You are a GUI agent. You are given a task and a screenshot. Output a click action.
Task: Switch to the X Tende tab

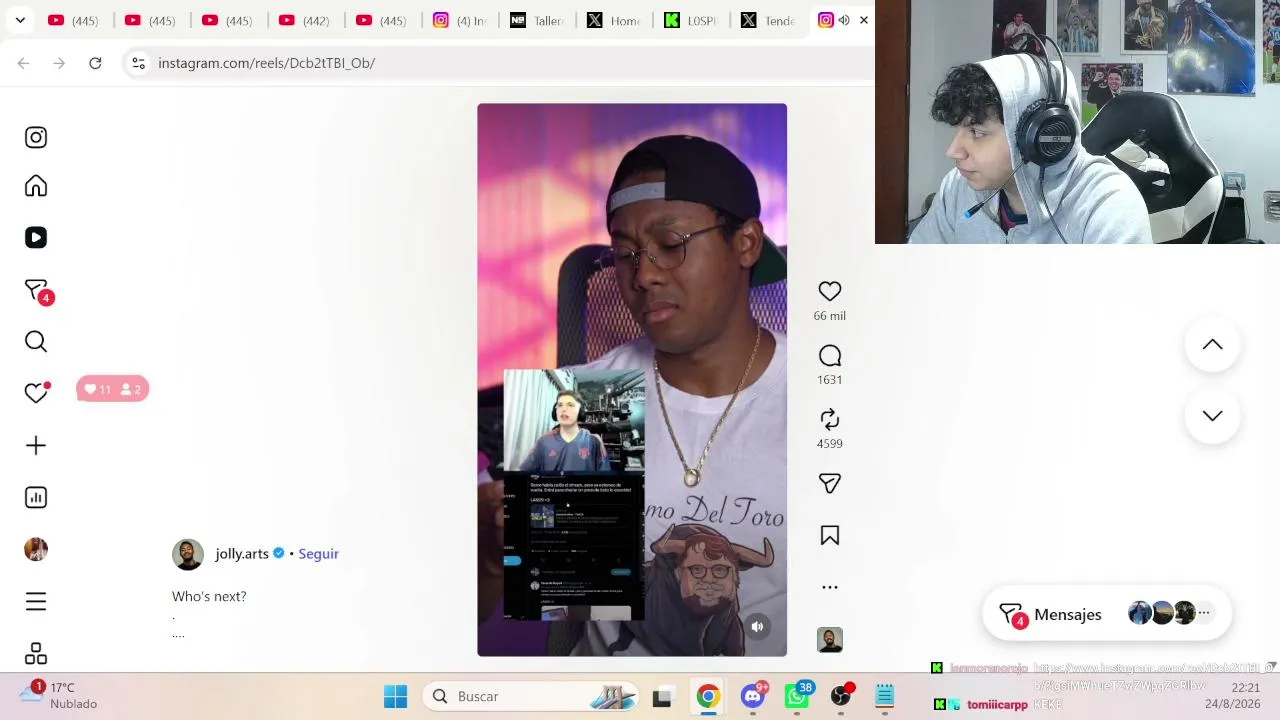pos(767,20)
